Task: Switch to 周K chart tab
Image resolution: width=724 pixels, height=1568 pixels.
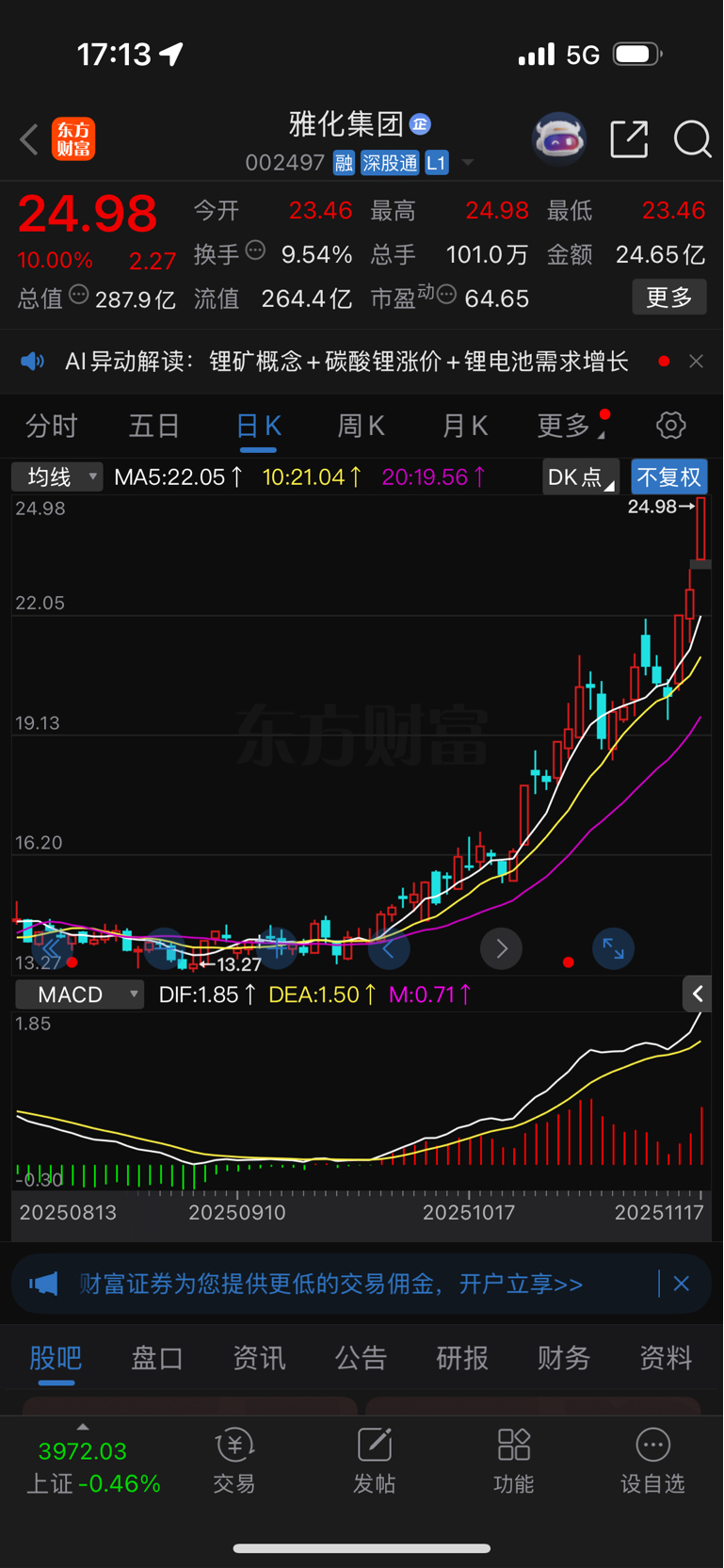Action: (361, 427)
